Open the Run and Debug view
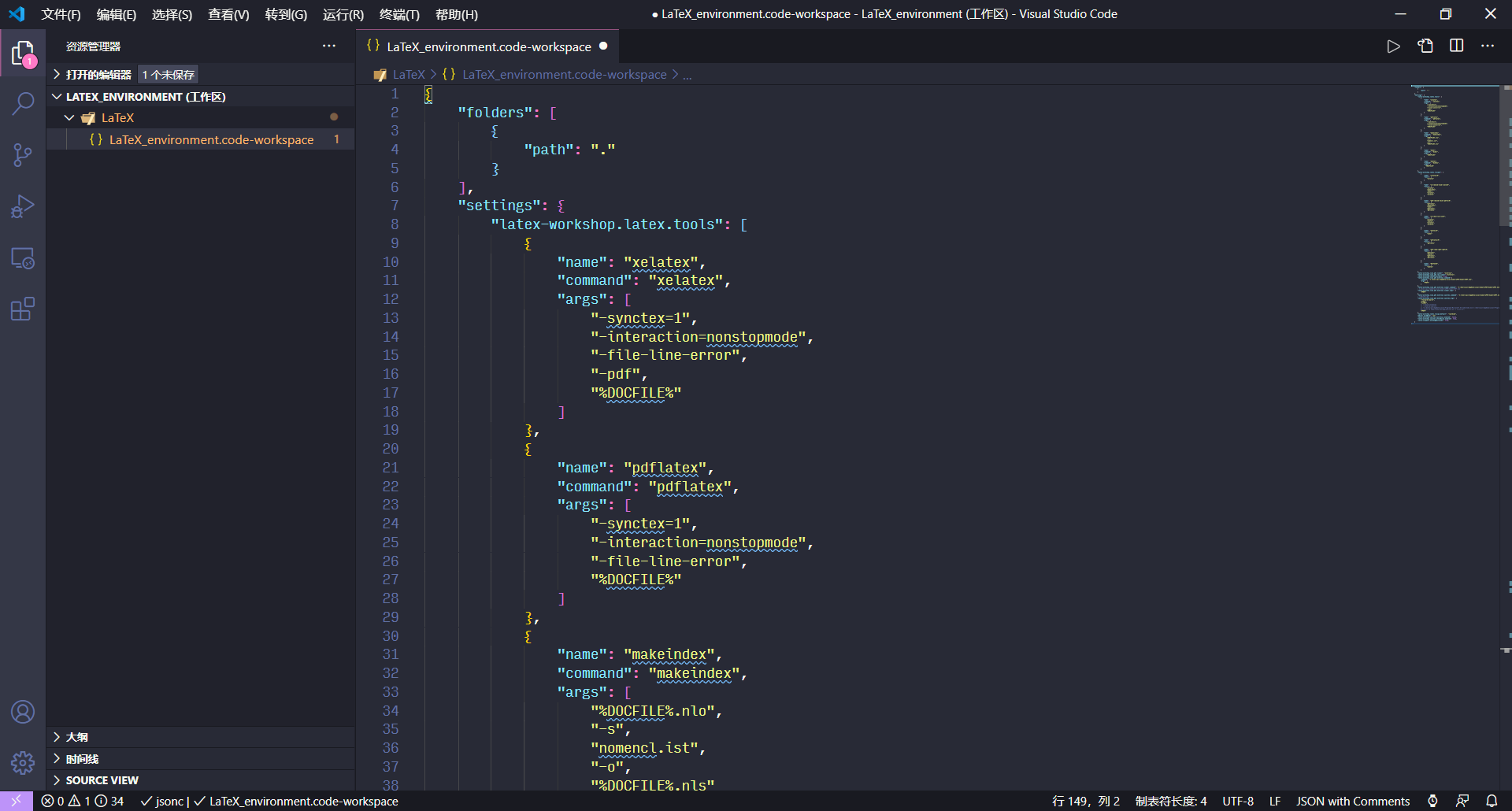 [23, 206]
